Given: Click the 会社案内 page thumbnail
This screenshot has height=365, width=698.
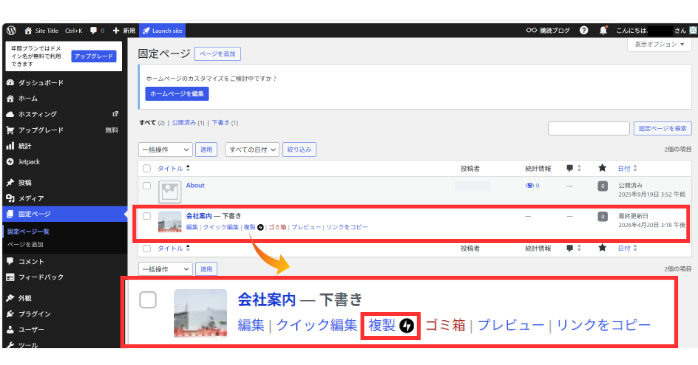Looking at the screenshot, I should coord(170,221).
